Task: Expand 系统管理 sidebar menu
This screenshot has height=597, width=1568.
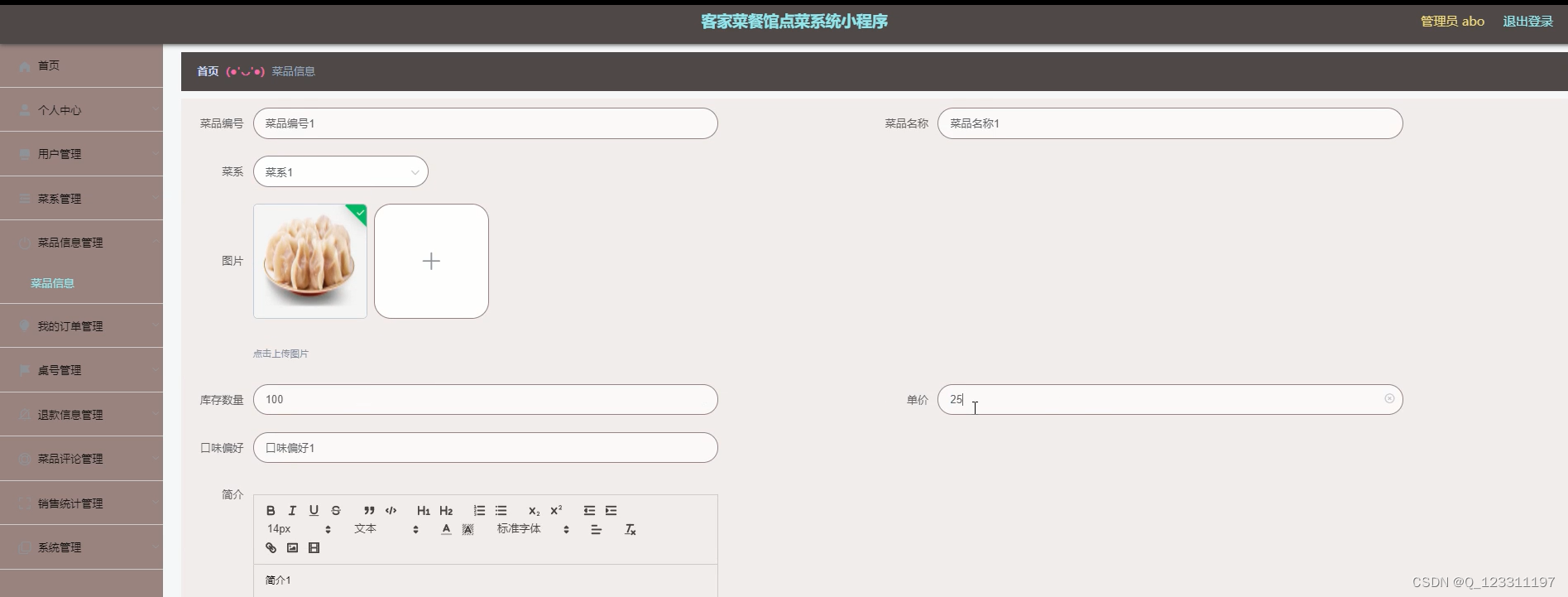Action: point(81,547)
